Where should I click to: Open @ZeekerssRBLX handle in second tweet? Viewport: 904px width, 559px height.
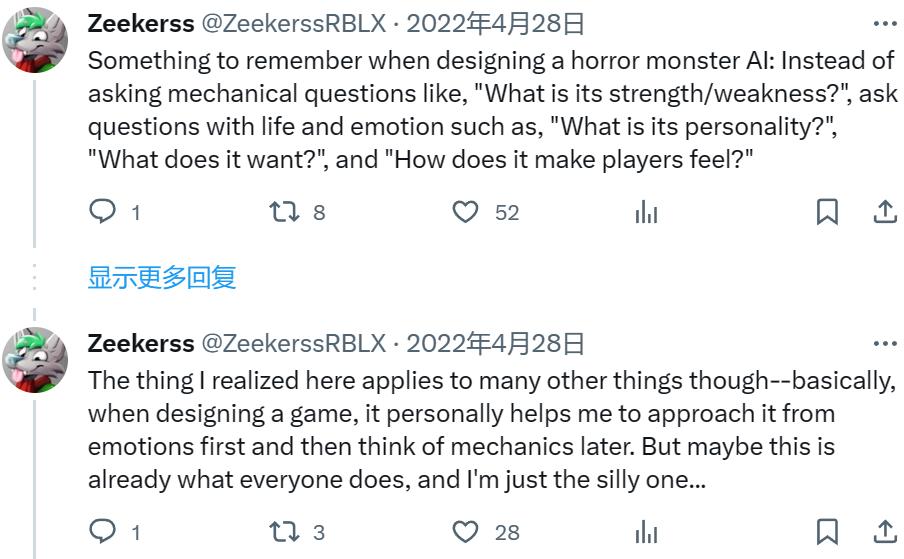pyautogui.click(x=293, y=343)
